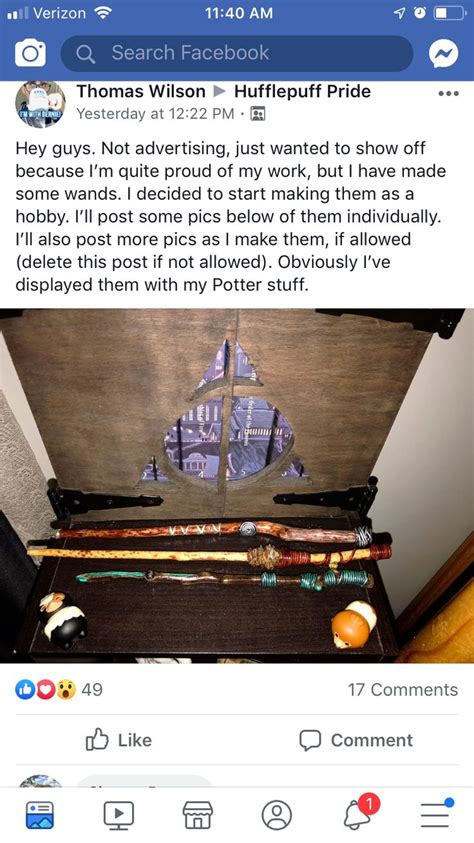Open Messenger from the top bar
The height and width of the screenshot is (843, 474).
[443, 53]
